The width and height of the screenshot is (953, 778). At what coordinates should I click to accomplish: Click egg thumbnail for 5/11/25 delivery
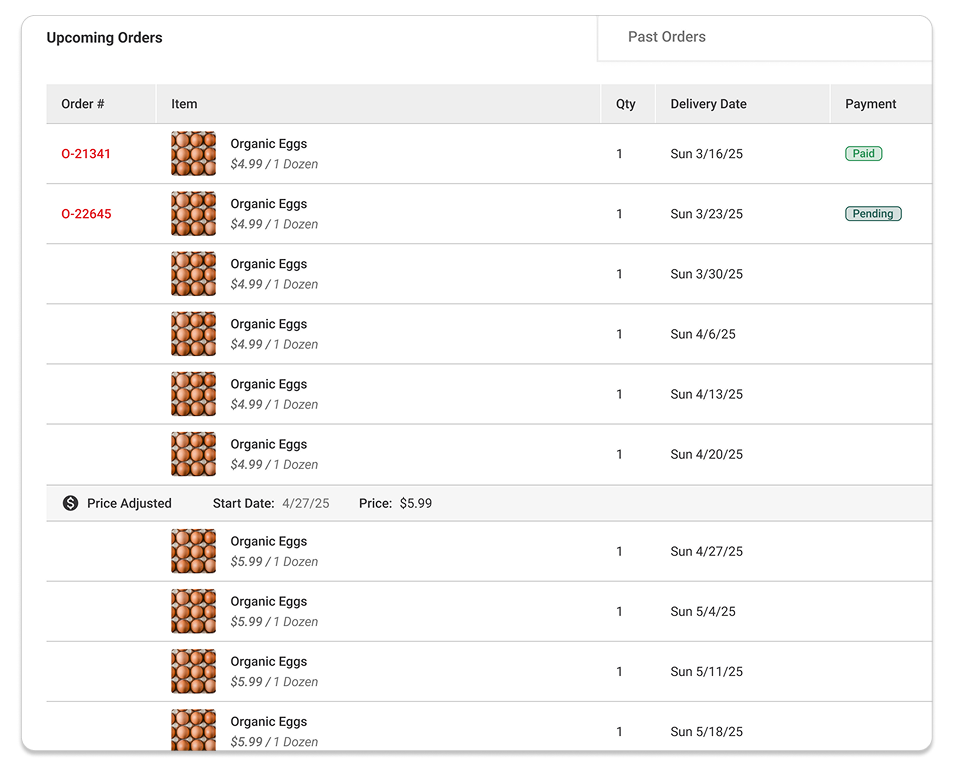[193, 672]
